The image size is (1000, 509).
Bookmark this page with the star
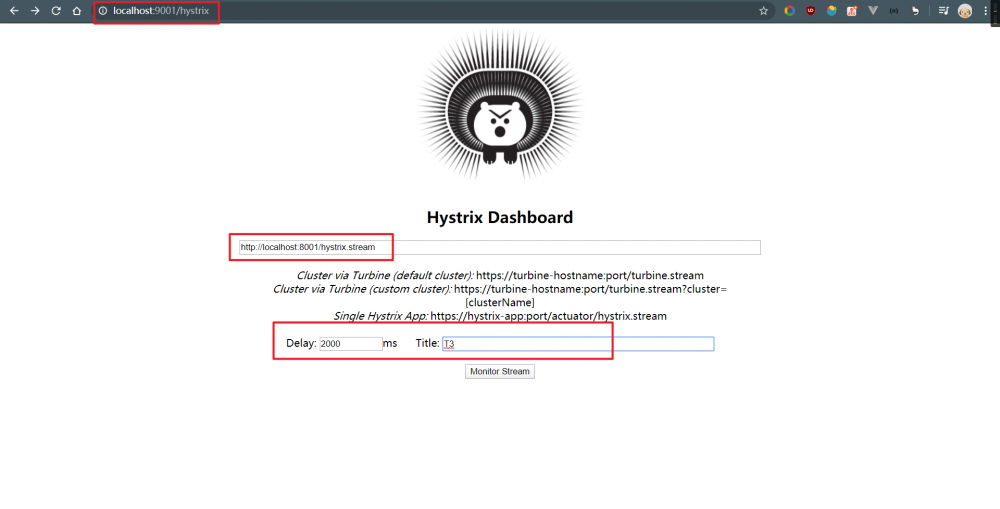pos(763,11)
